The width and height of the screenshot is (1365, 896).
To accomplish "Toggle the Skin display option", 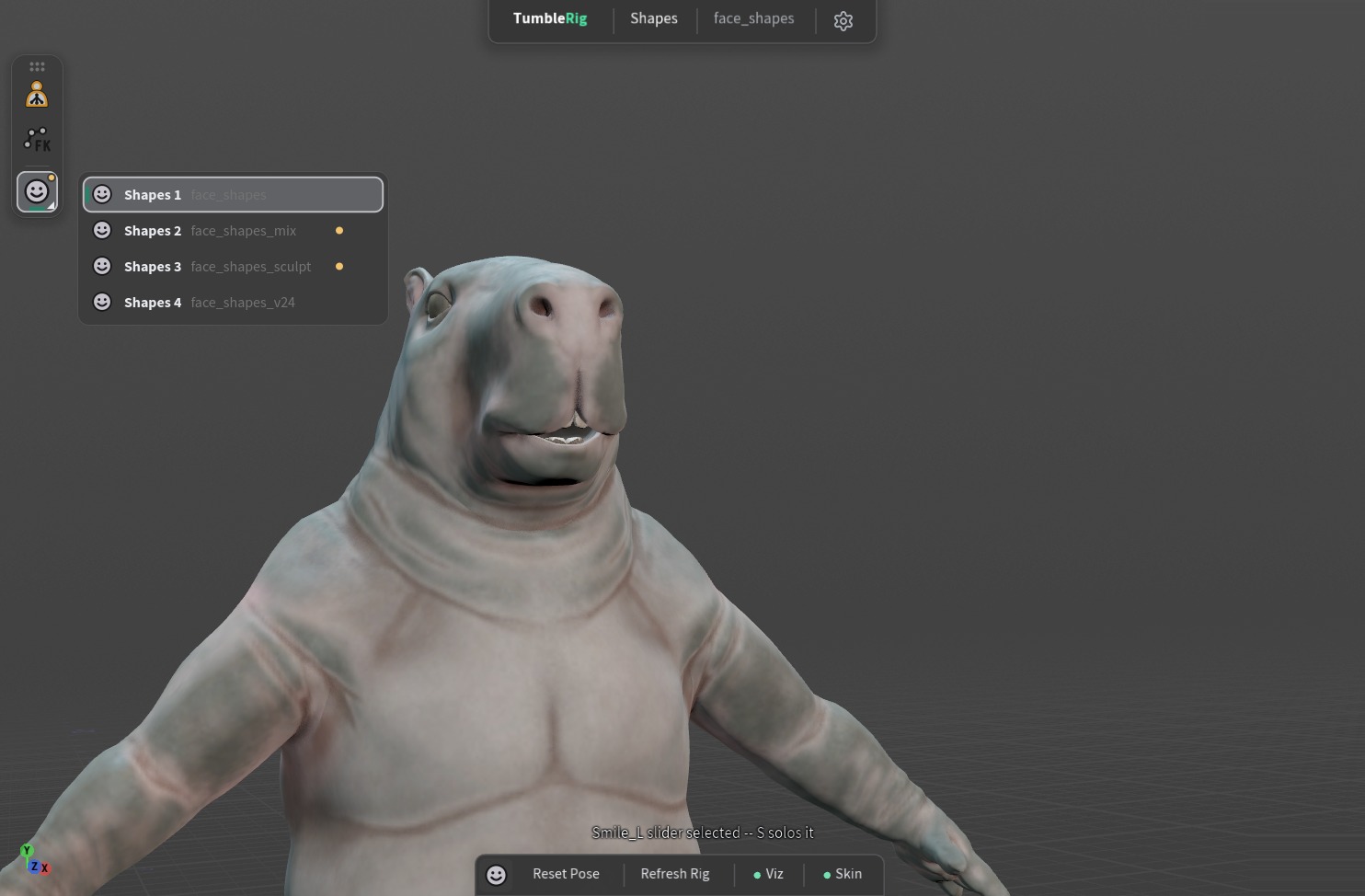I will (843, 874).
